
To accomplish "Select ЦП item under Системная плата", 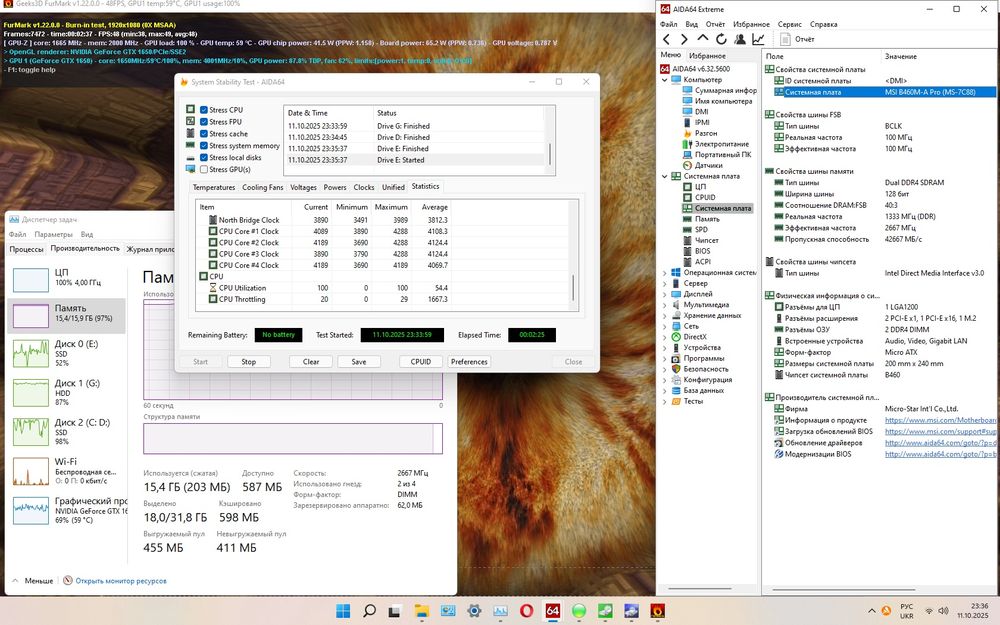I will click(700, 187).
